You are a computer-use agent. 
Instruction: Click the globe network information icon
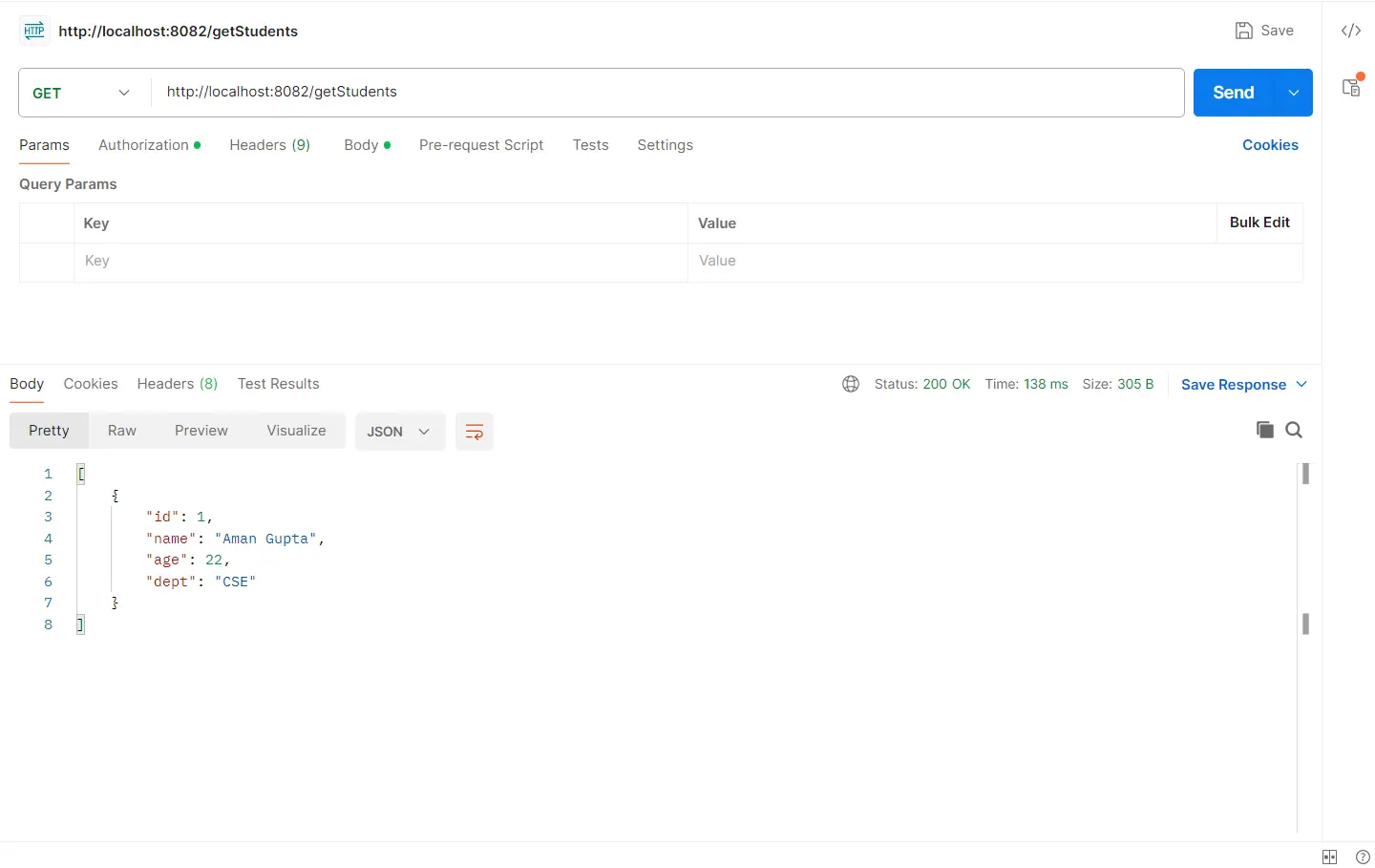850,384
